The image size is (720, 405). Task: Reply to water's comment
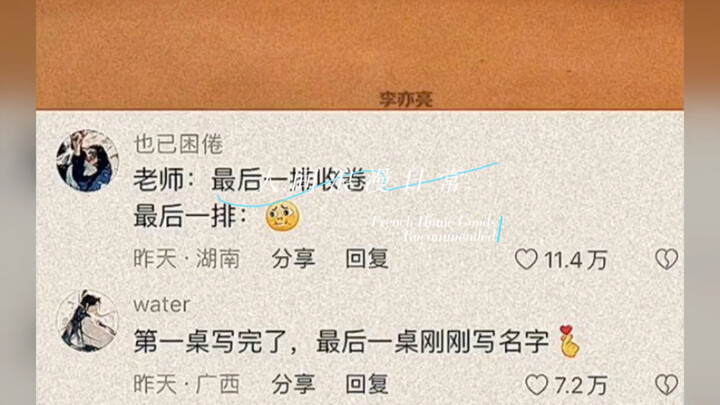367,385
